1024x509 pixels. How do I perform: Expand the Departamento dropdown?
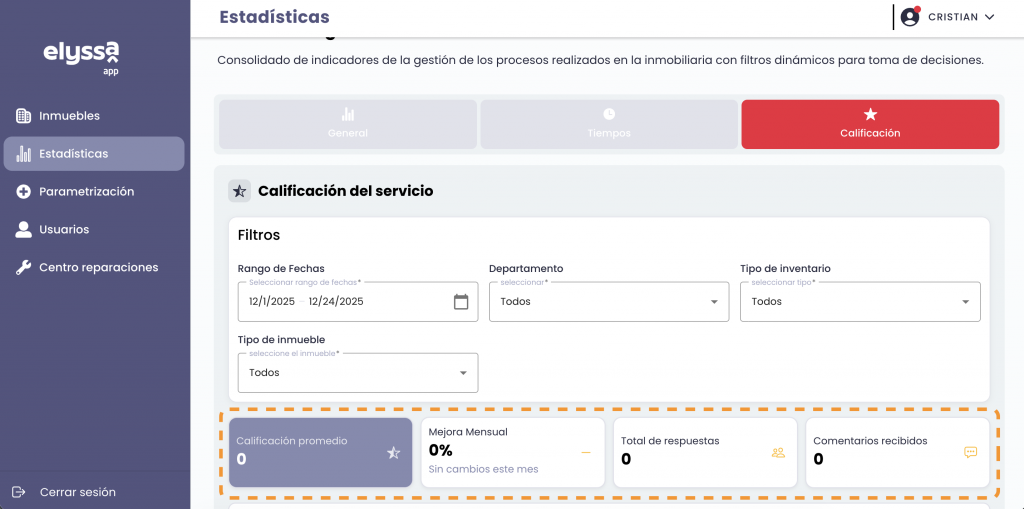tap(608, 302)
